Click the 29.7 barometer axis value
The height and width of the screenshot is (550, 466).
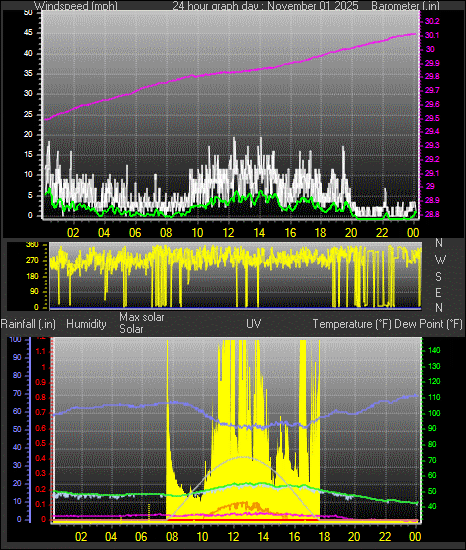pyautogui.click(x=432, y=90)
